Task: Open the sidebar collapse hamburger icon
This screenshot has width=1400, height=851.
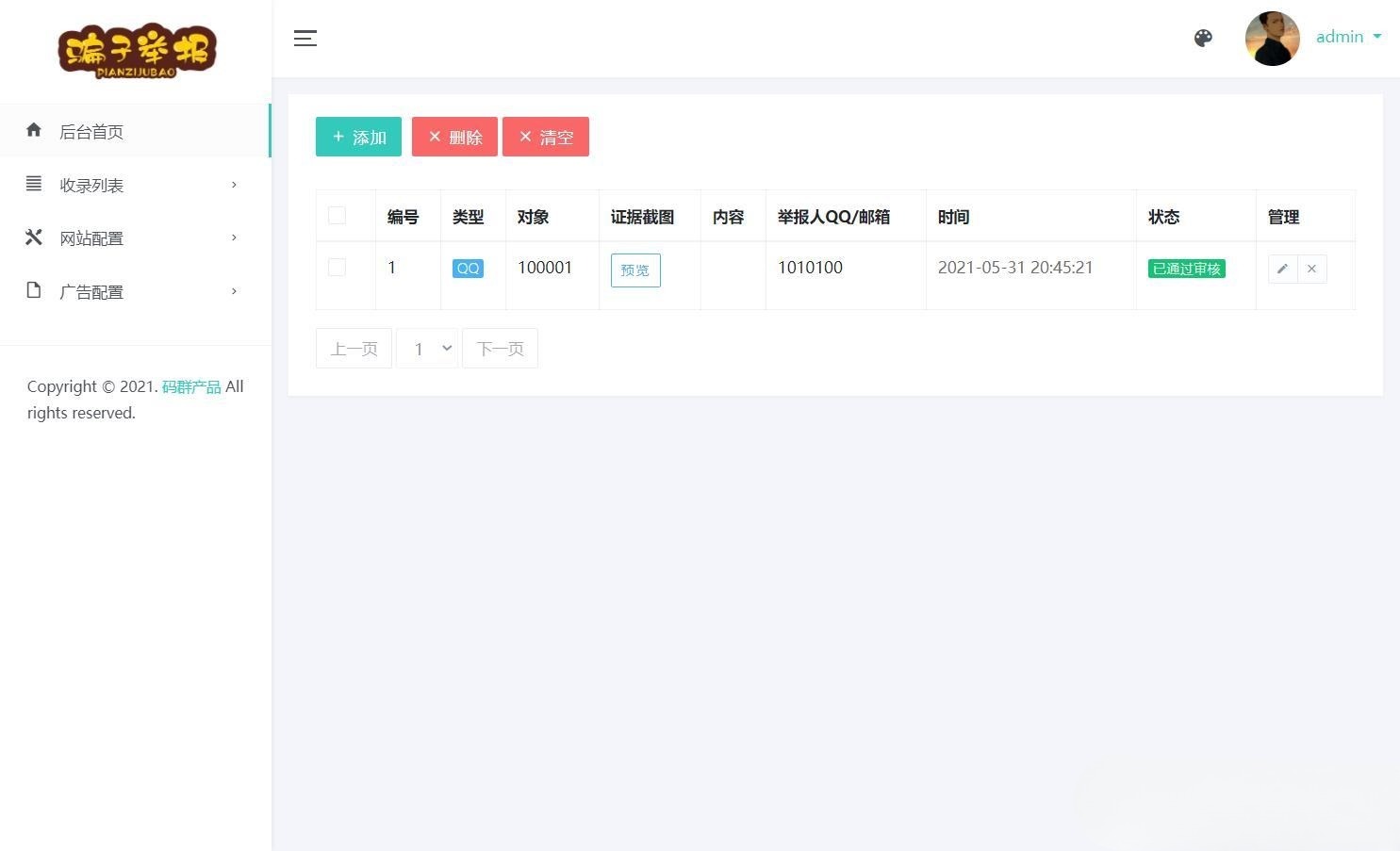Action: [x=305, y=38]
